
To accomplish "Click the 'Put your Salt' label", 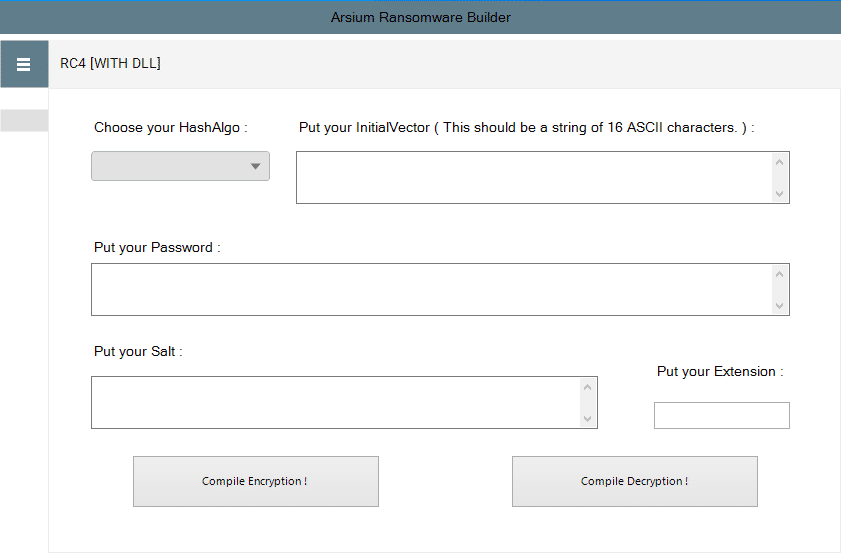I will click(x=138, y=352).
